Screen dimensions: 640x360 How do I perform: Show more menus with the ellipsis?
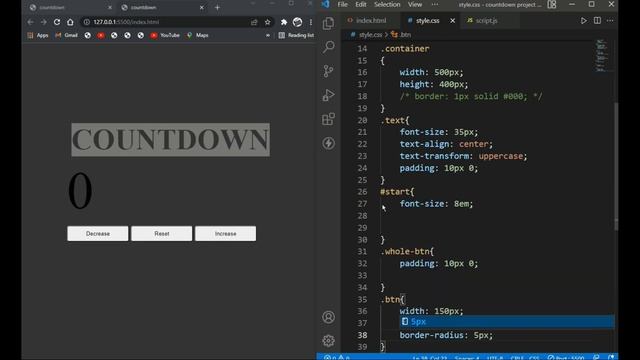435,4
